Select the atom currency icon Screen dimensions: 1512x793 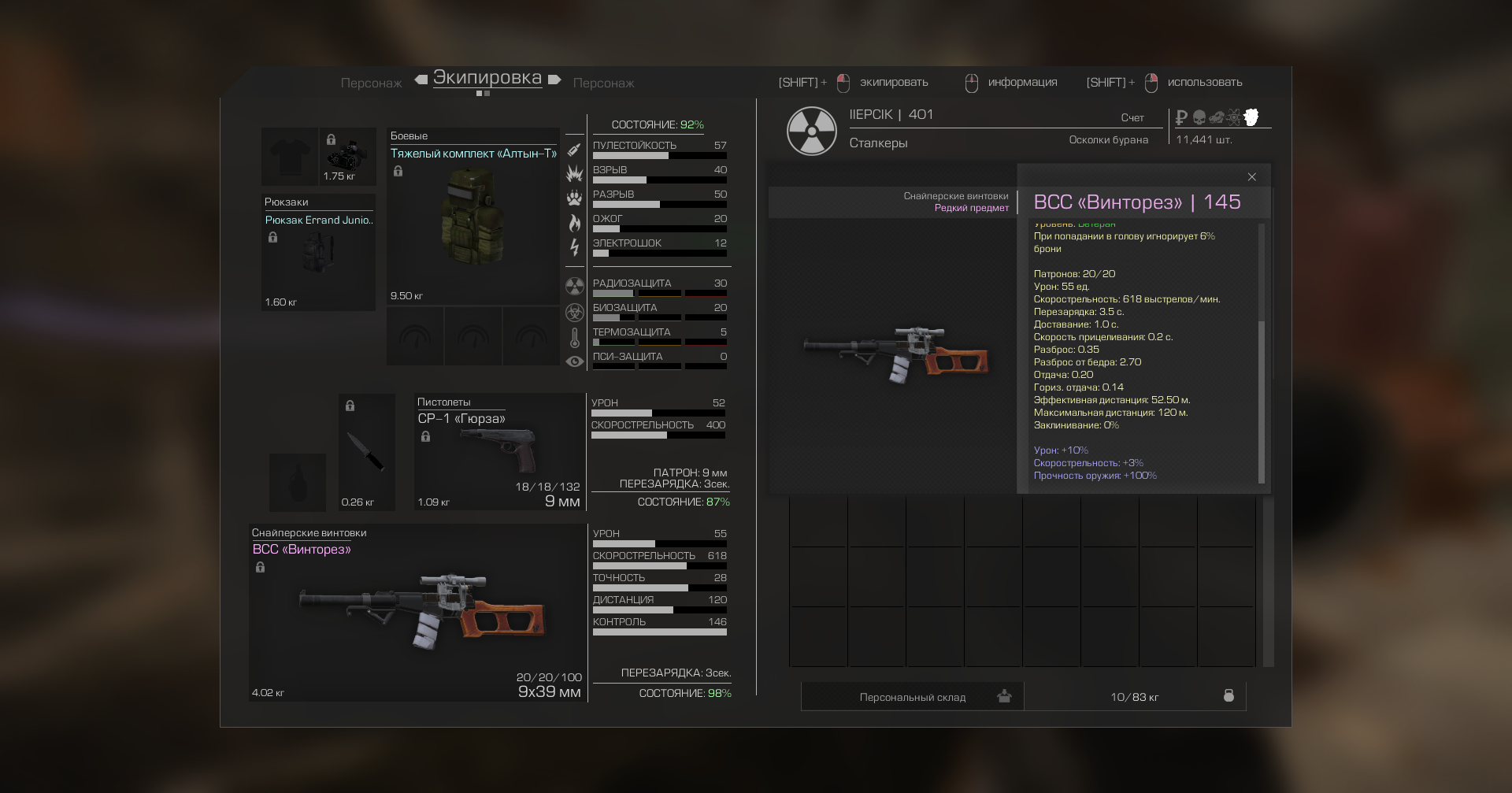coord(1234,117)
